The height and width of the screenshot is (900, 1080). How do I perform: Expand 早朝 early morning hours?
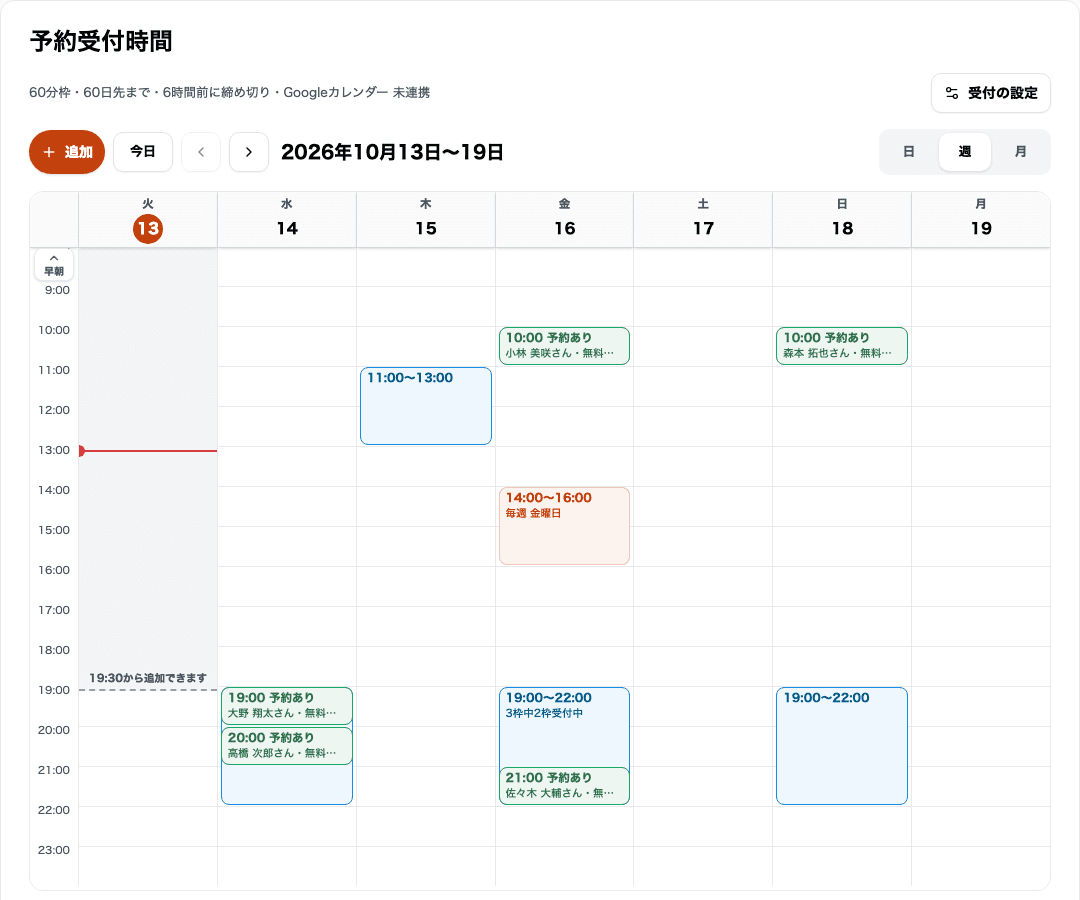(x=54, y=264)
